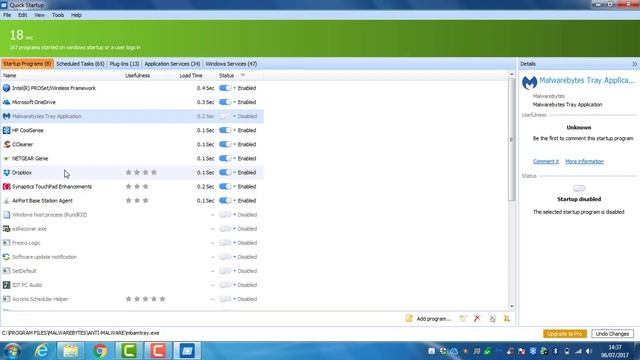Open status dropdown arrow for Synaptics TouchPad Enhancements
The height and width of the screenshot is (360, 640).
click(235, 187)
